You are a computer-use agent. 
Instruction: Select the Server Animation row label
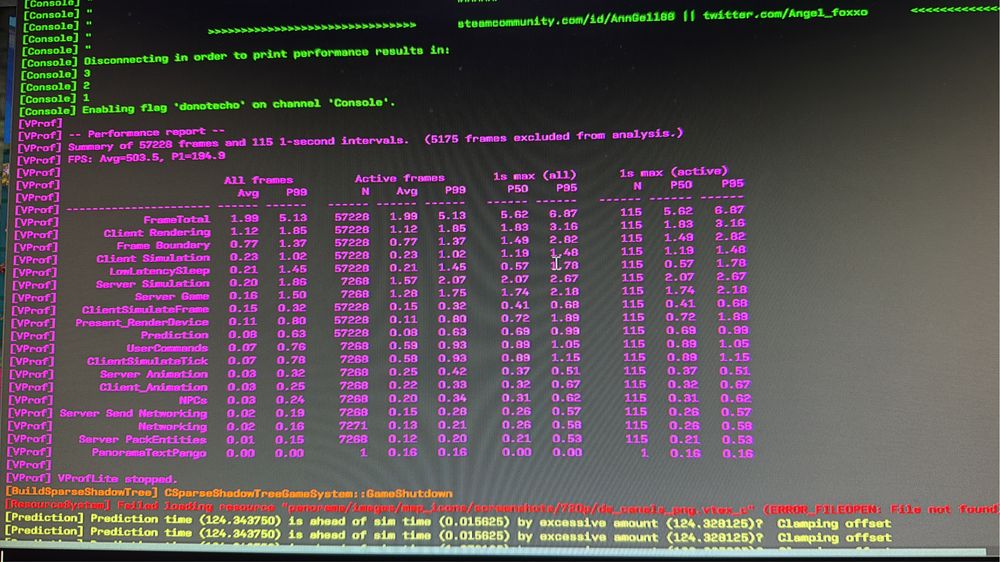[x=154, y=374]
